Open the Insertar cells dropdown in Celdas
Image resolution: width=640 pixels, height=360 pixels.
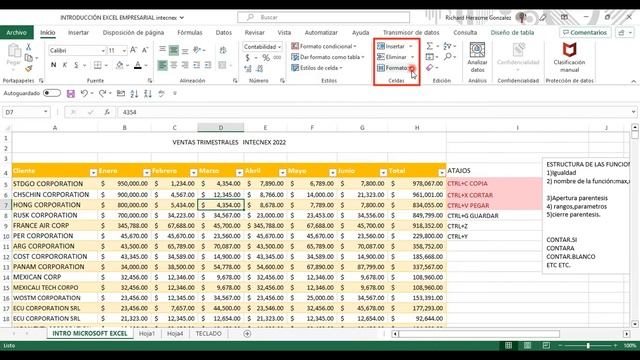411,47
